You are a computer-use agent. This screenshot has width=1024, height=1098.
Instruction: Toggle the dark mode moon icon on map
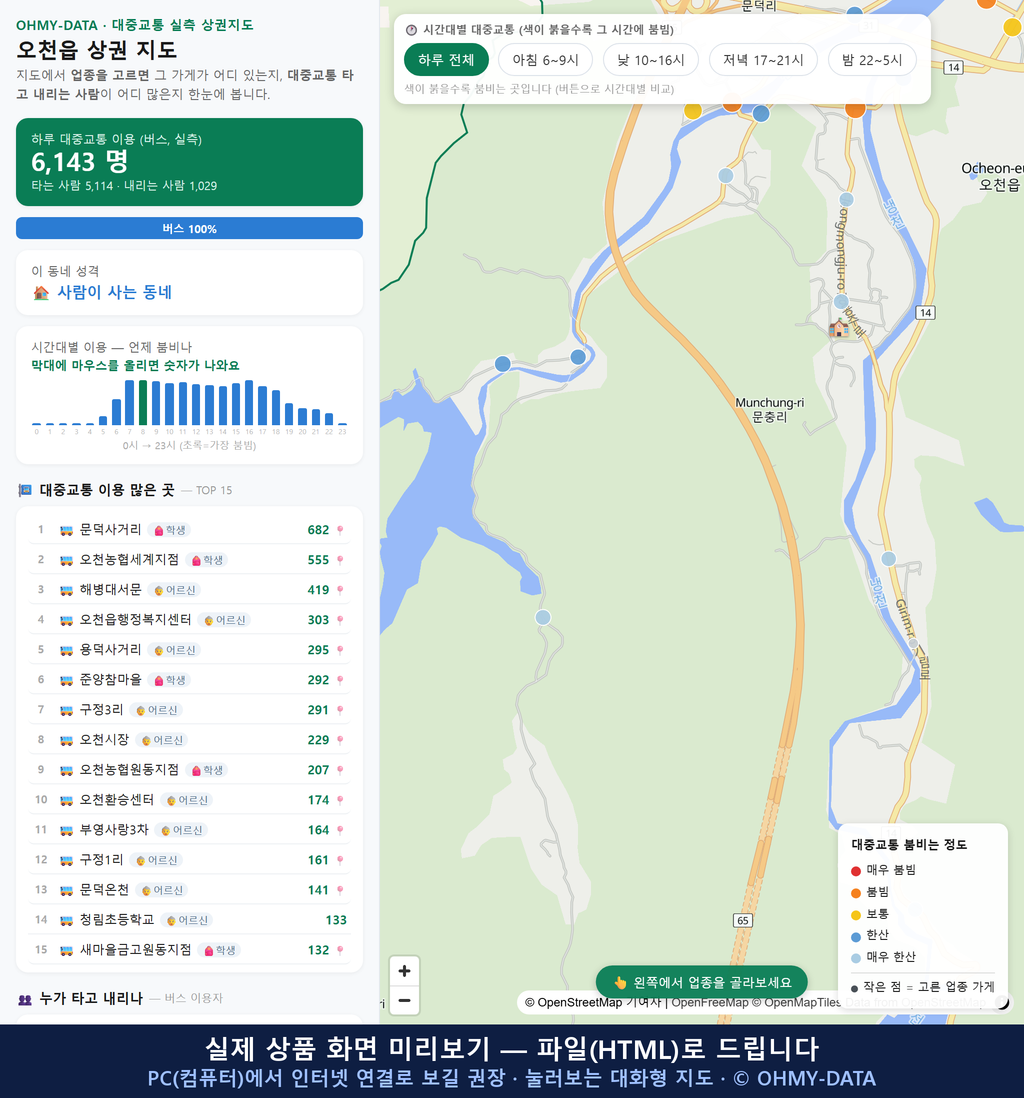click(1003, 1003)
